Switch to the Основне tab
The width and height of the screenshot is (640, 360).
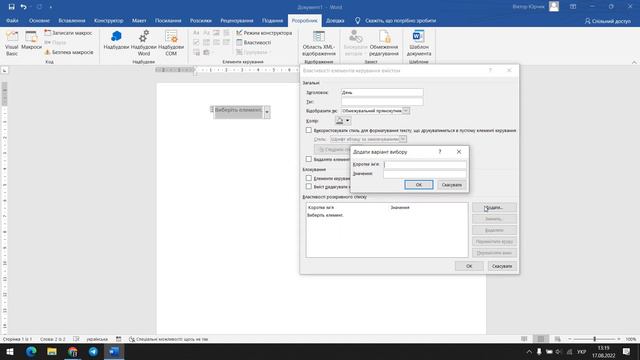[x=39, y=20]
